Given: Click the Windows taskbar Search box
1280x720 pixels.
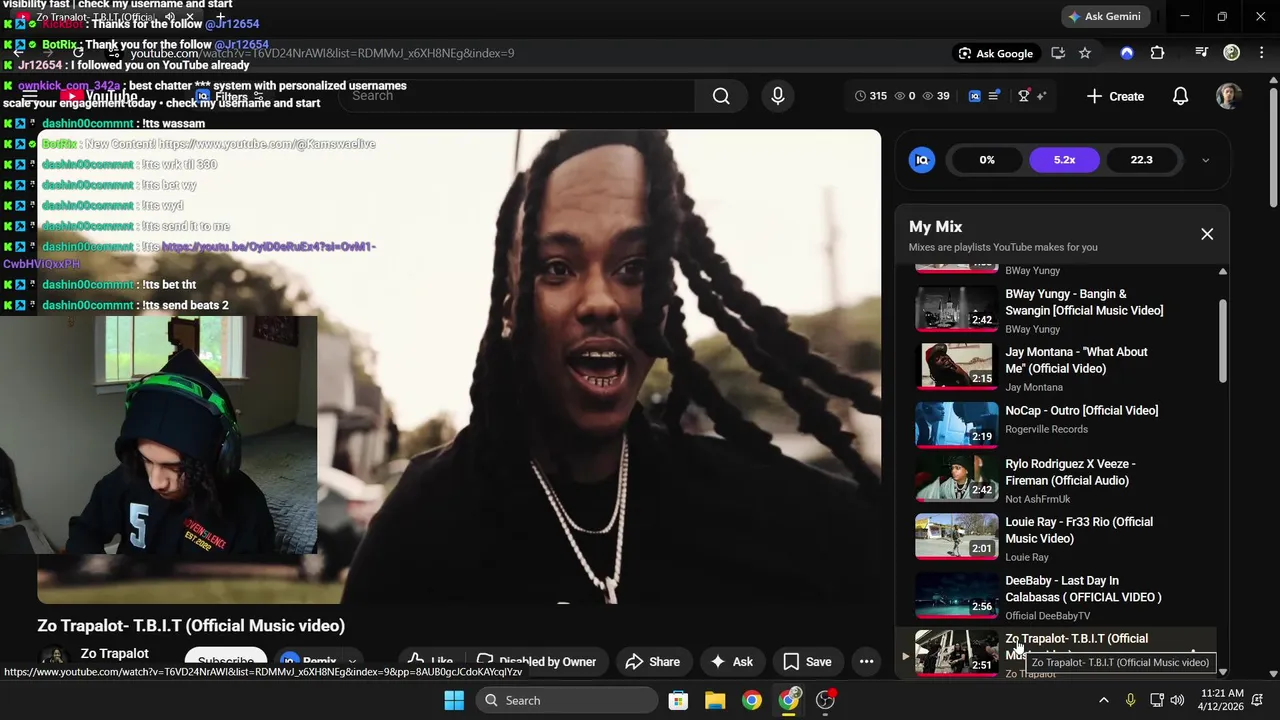Looking at the screenshot, I should (x=566, y=700).
